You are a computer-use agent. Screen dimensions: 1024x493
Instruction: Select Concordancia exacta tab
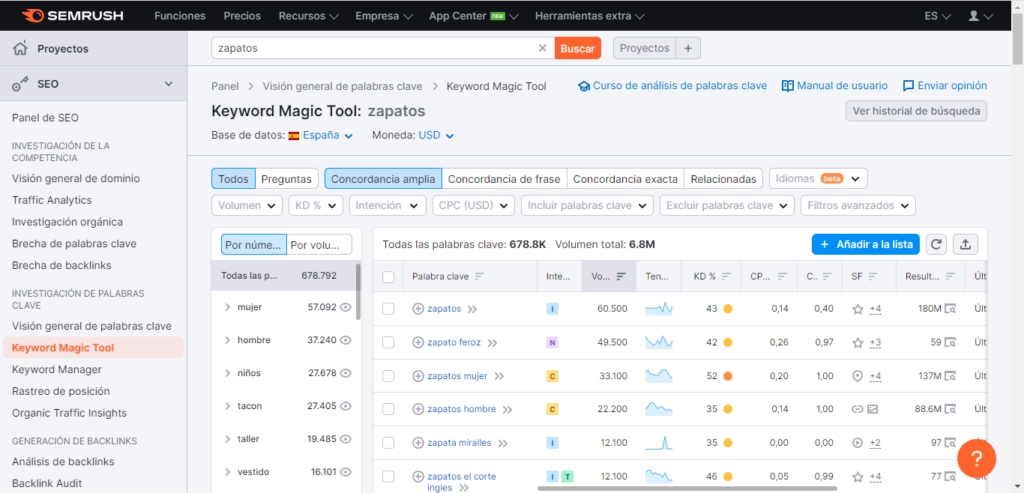click(625, 178)
